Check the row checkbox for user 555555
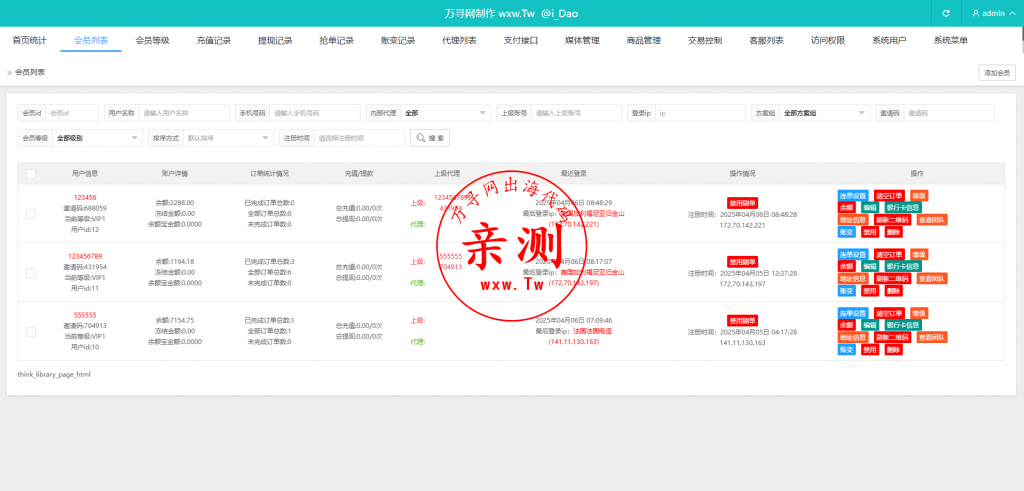 point(31,332)
